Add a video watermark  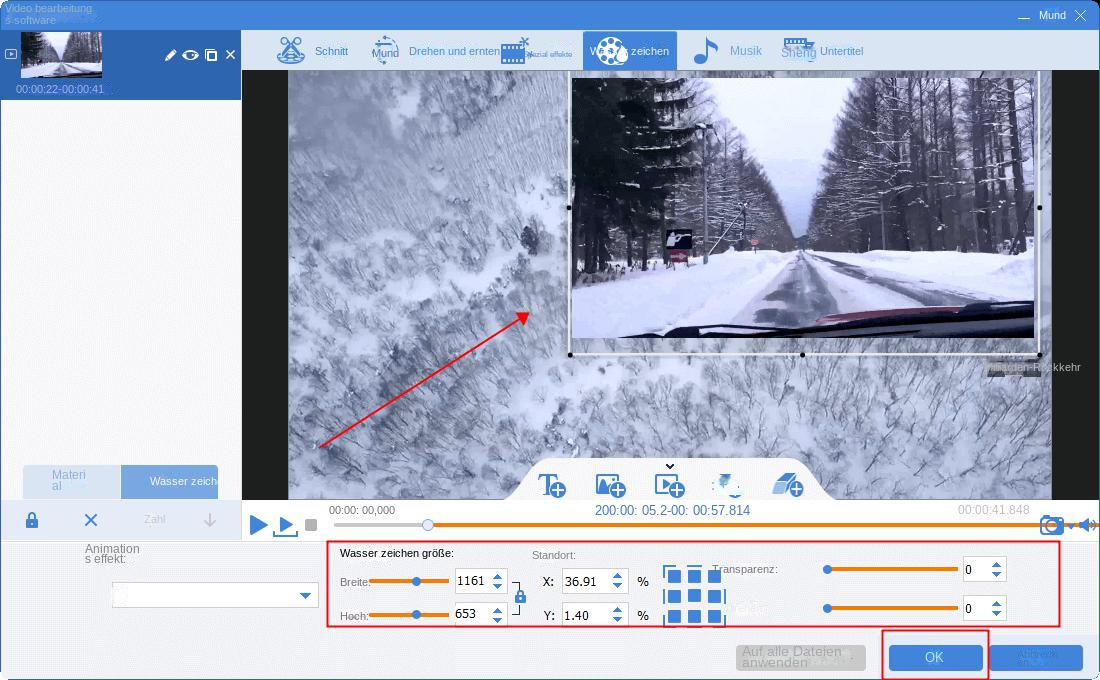coord(669,485)
